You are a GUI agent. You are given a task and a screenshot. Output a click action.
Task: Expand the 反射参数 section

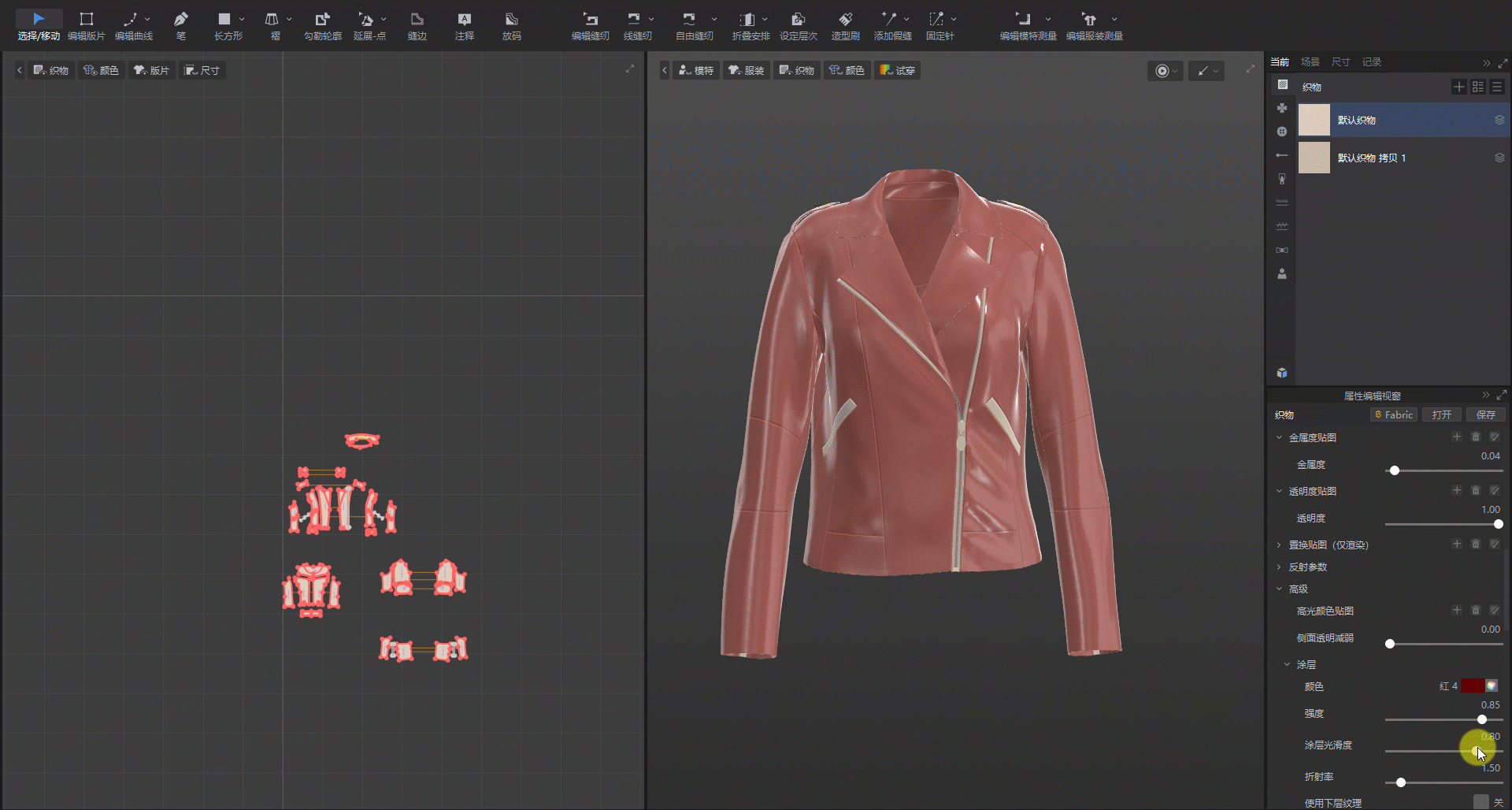click(1279, 567)
